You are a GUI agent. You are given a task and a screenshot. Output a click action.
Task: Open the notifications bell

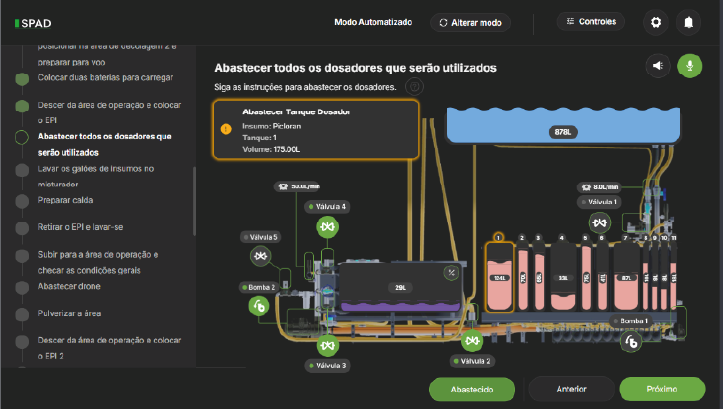point(688,22)
